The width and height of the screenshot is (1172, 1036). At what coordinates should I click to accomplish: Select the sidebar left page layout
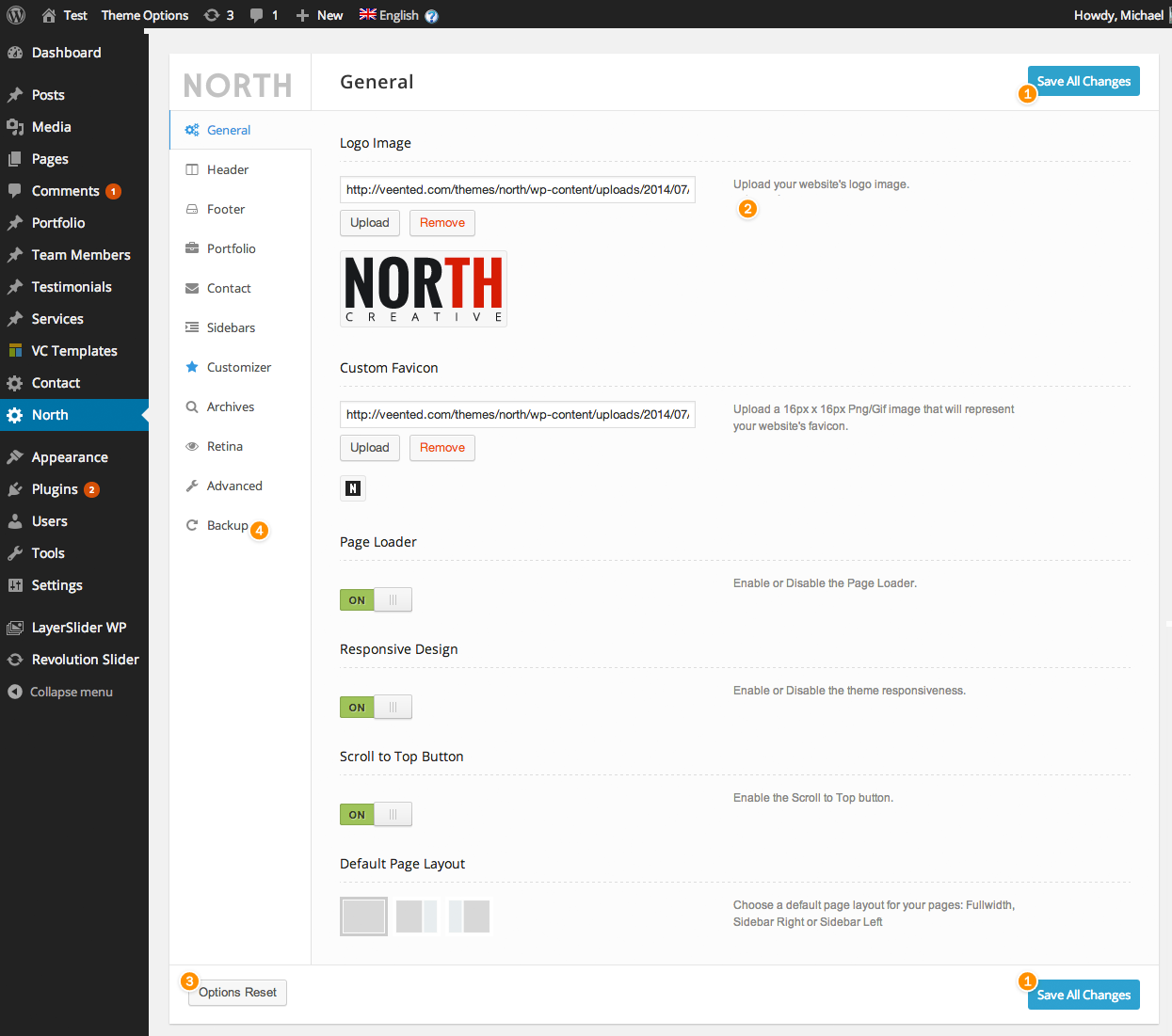(x=469, y=916)
